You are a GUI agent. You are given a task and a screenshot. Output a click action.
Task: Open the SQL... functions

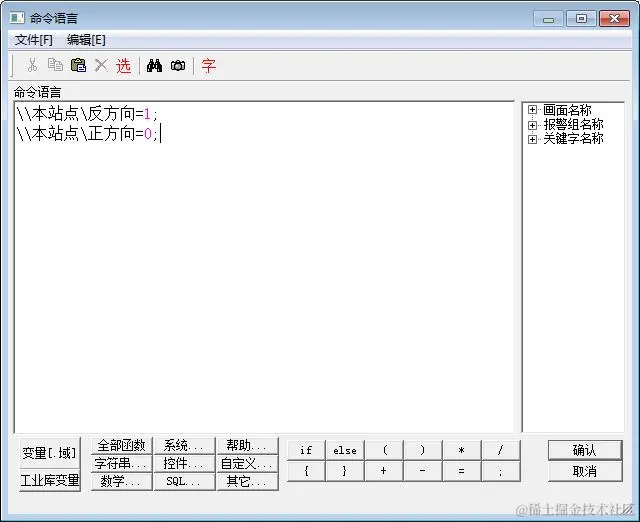coord(184,481)
